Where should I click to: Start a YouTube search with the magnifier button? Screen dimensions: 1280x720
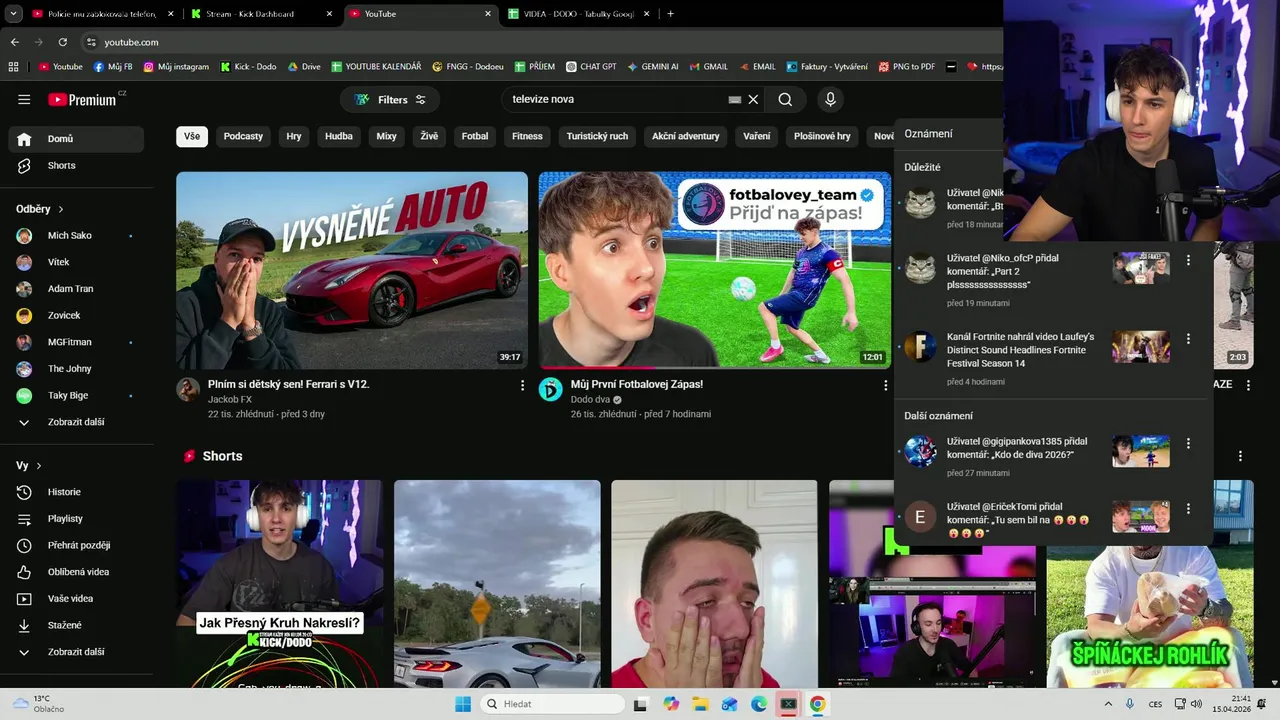[x=785, y=99]
